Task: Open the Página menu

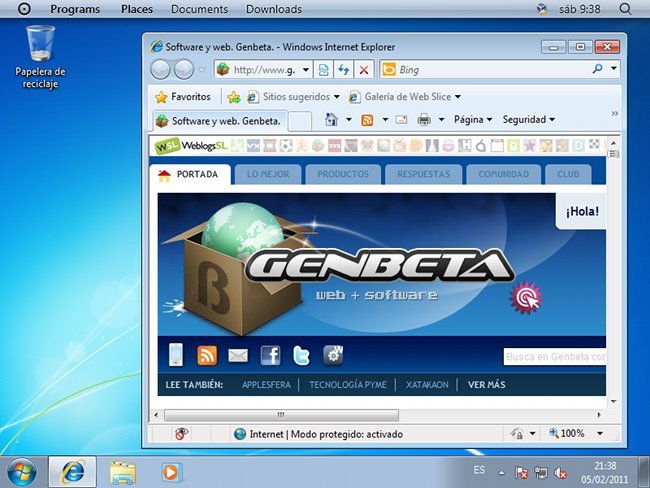Action: click(x=473, y=119)
